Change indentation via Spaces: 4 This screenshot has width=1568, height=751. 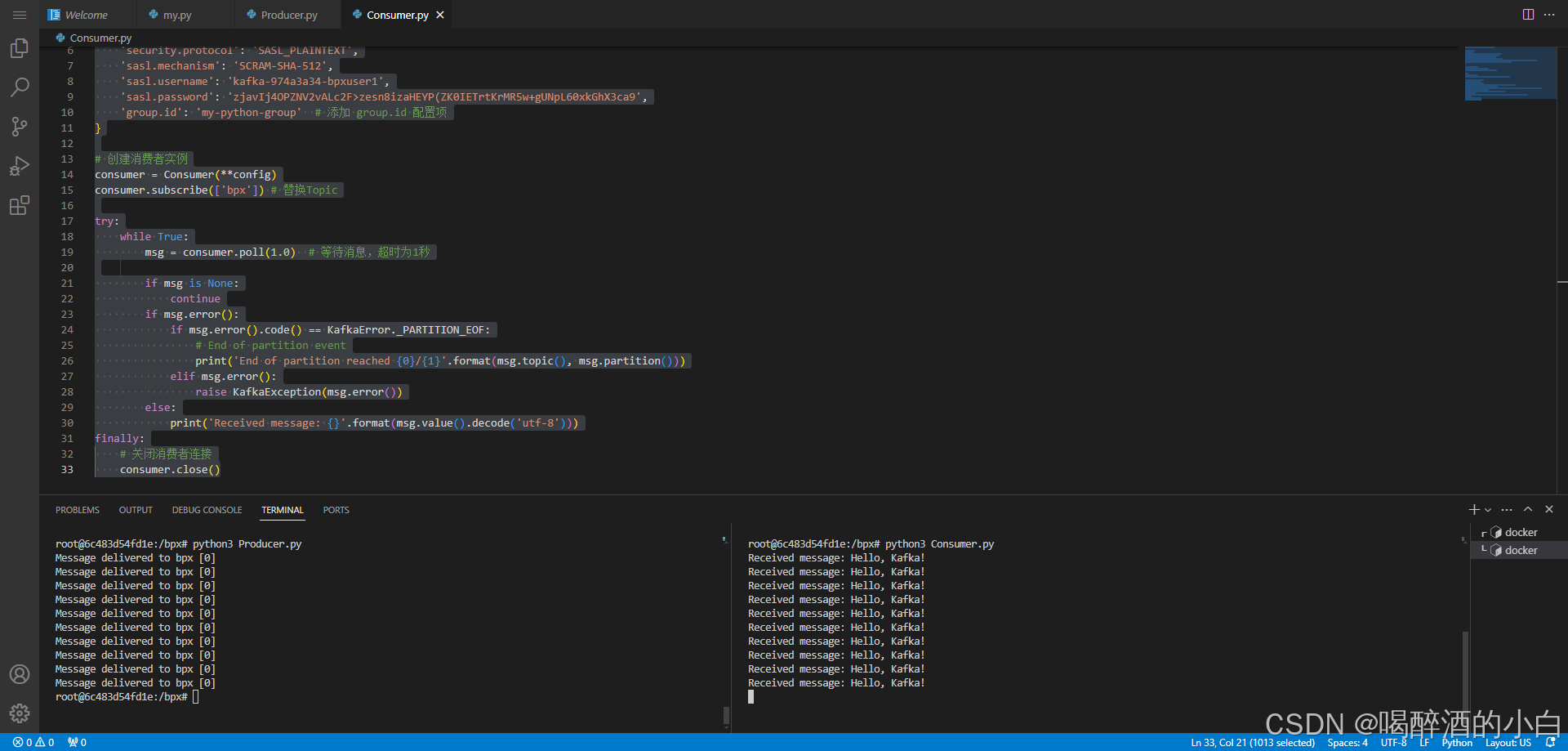(1347, 742)
